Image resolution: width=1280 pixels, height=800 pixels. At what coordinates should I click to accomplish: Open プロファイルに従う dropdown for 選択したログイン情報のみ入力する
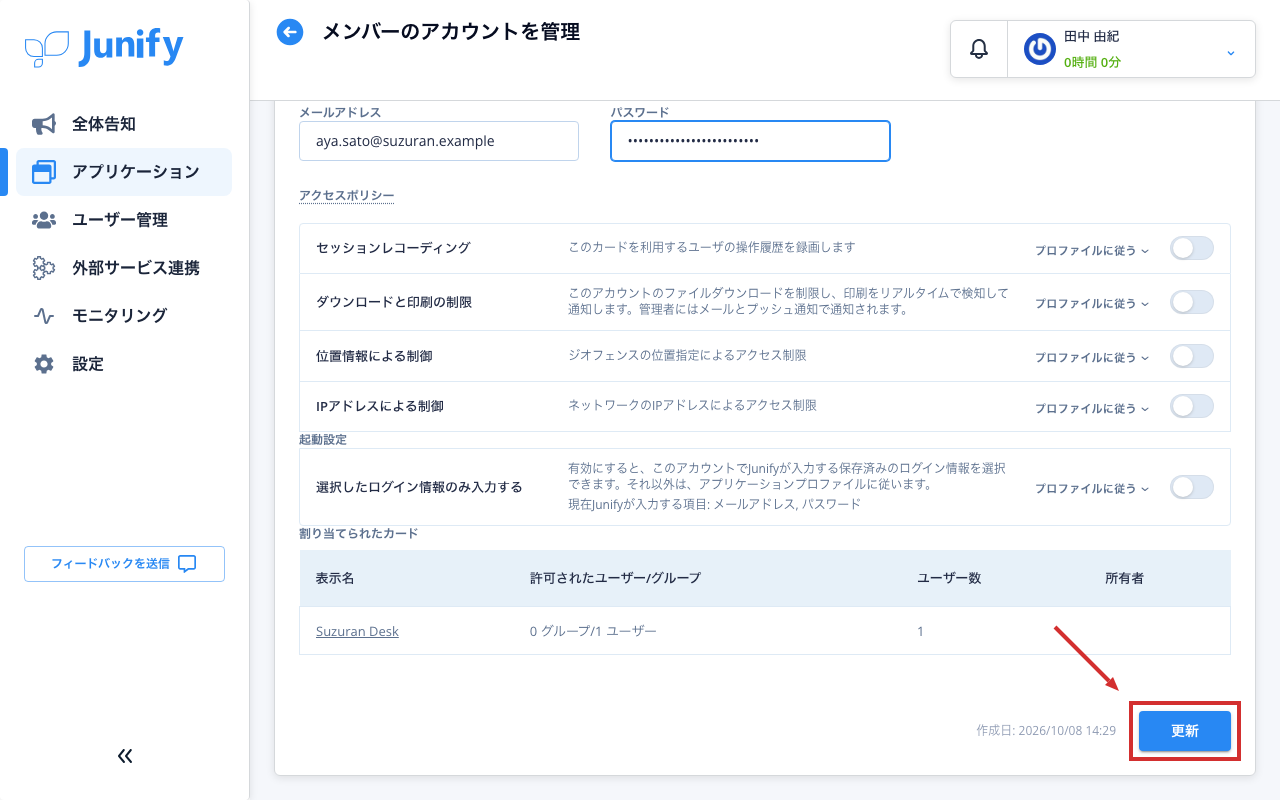(x=1092, y=488)
